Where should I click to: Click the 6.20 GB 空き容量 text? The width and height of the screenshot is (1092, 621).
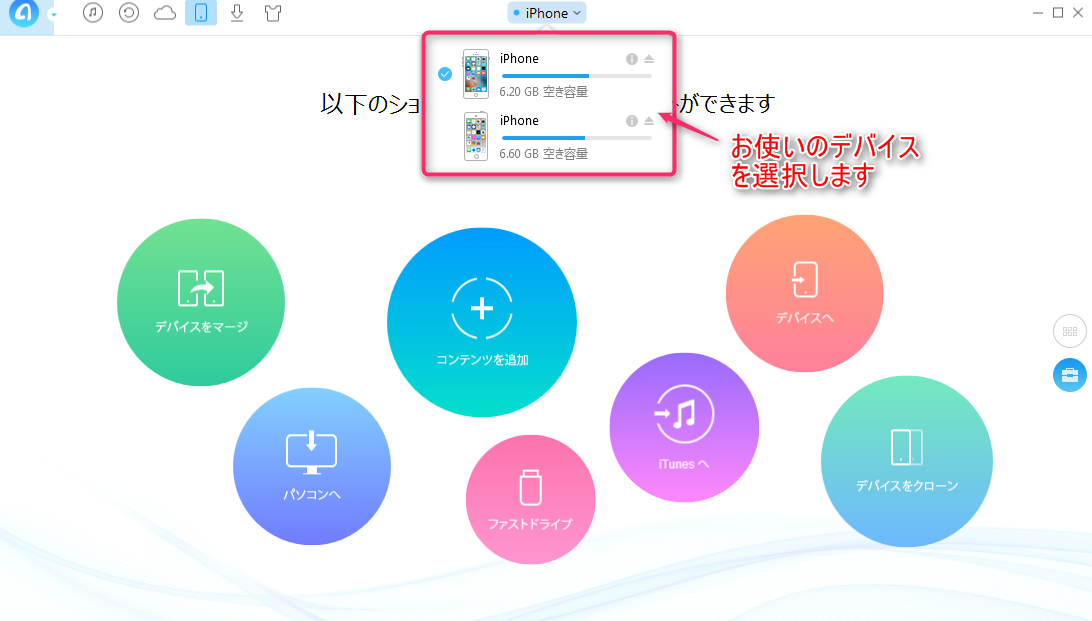pyautogui.click(x=543, y=91)
